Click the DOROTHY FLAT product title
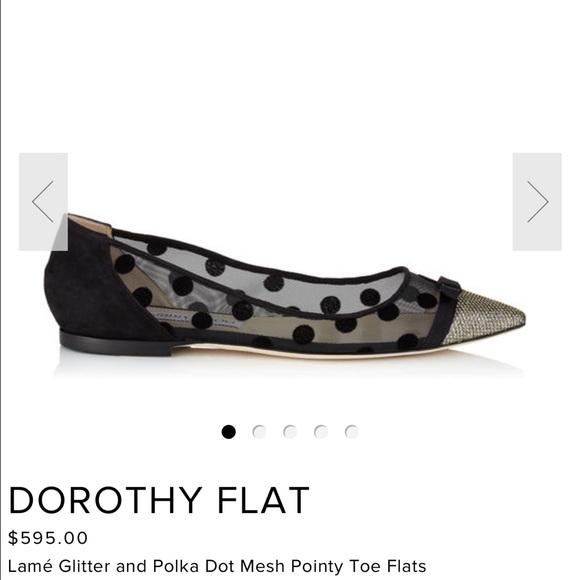 coord(159,500)
